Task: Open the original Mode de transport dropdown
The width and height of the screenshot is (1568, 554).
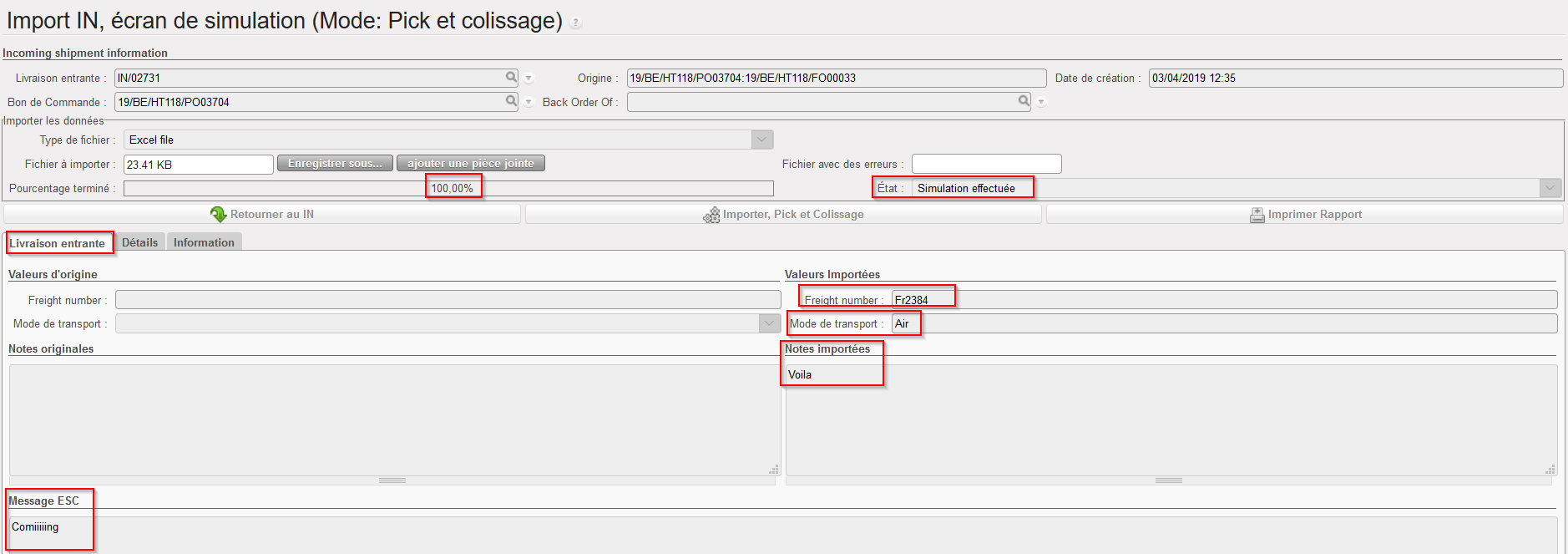Action: (769, 323)
